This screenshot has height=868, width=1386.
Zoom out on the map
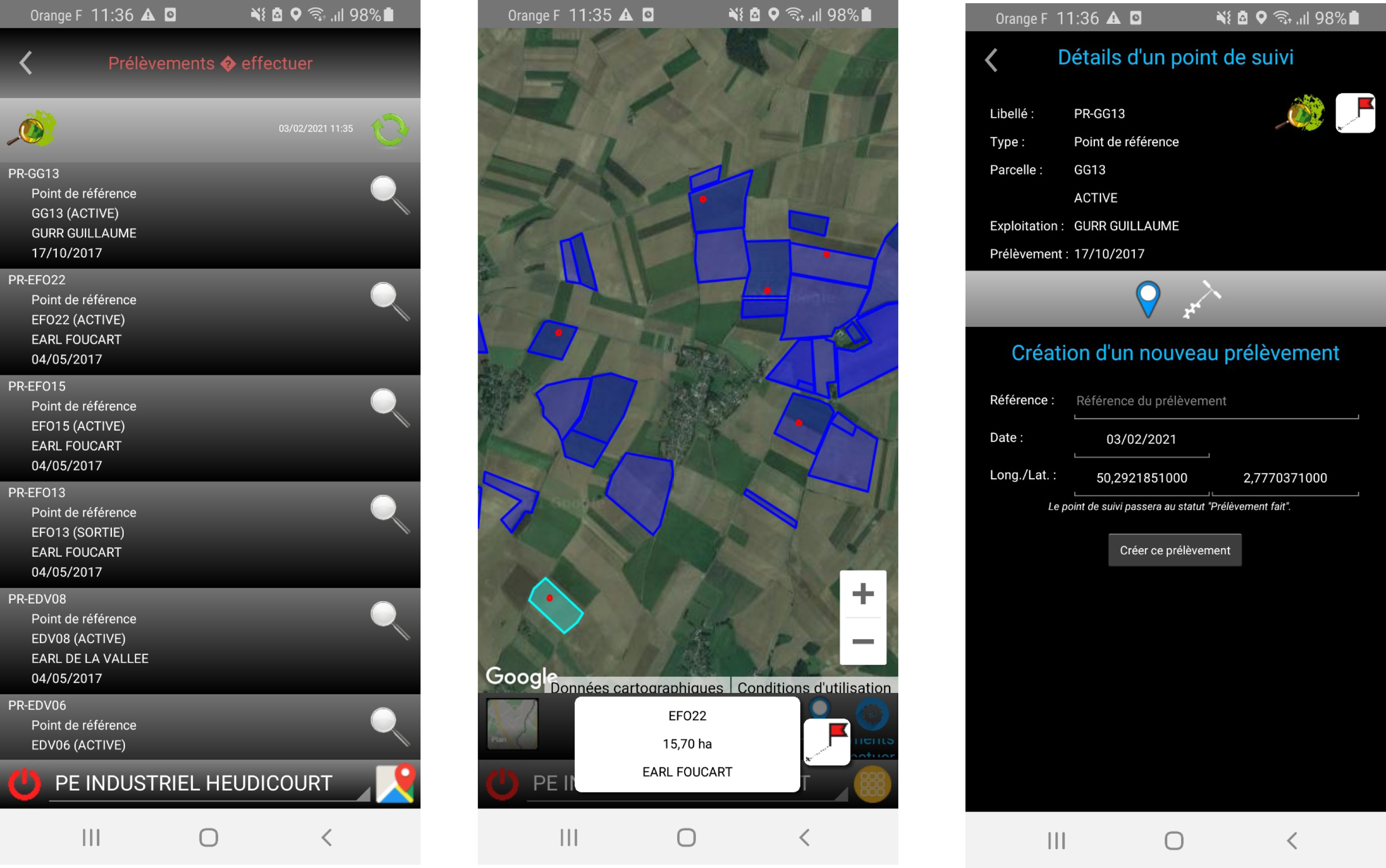[862, 641]
